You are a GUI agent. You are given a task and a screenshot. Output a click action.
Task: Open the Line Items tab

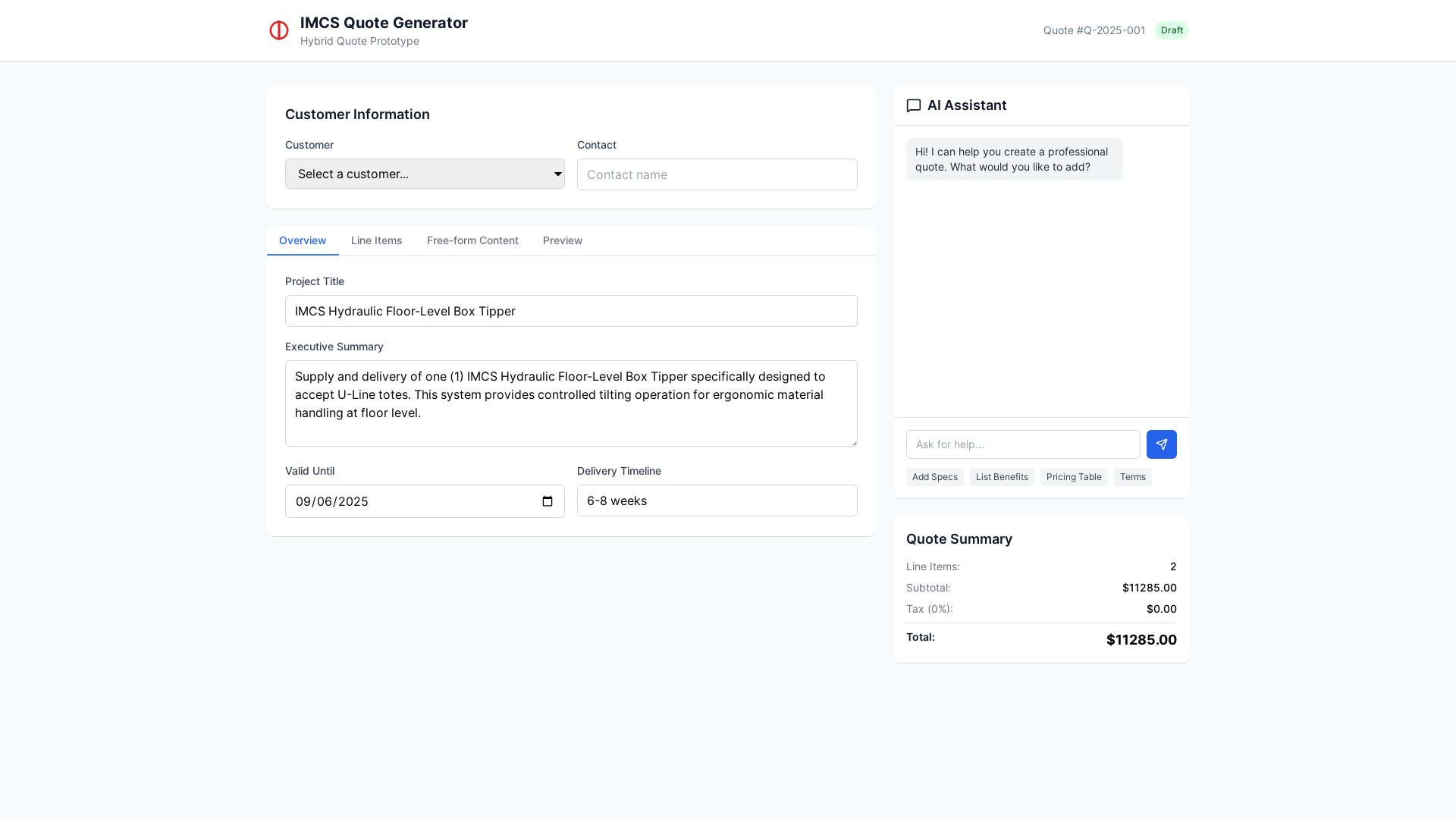(x=376, y=240)
